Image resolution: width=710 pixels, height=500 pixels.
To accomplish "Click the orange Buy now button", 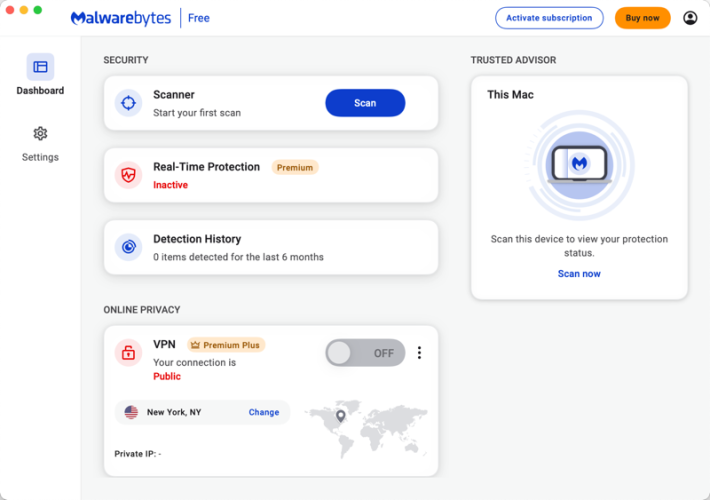I will [x=643, y=18].
